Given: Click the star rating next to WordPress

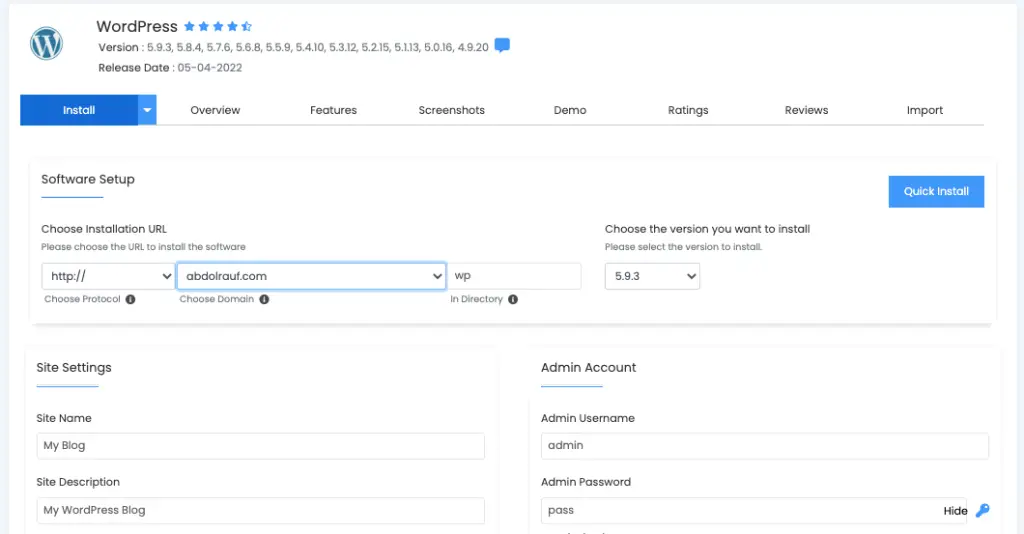Looking at the screenshot, I should (x=217, y=26).
